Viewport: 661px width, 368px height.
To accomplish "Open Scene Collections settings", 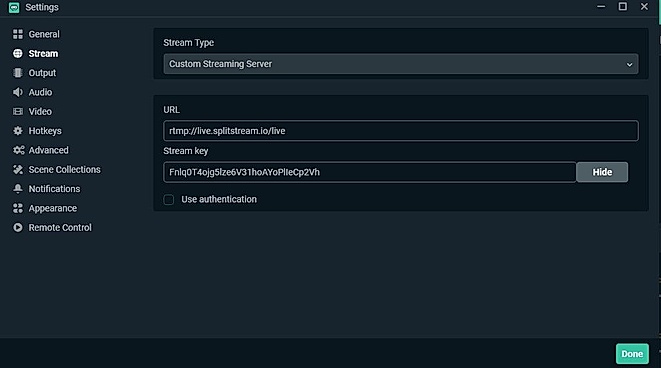I will pos(64,169).
